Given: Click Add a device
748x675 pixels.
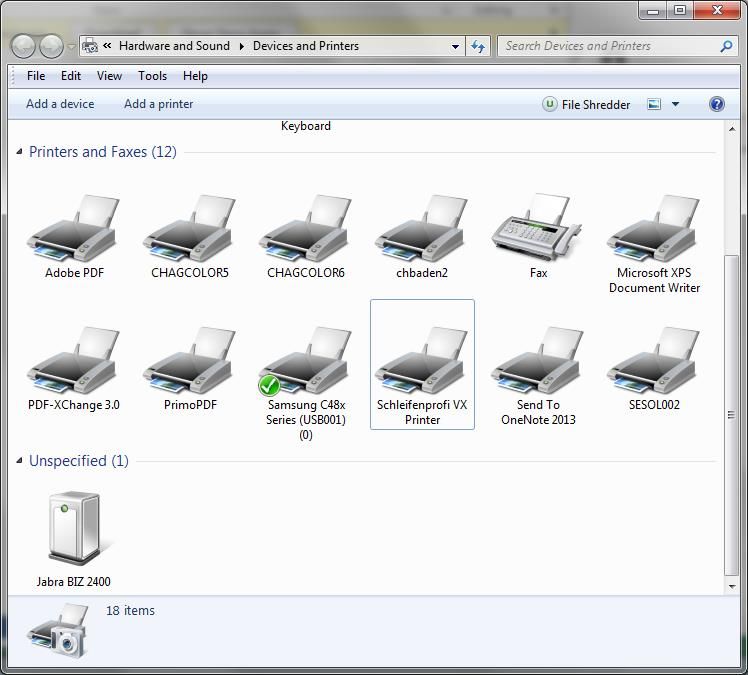Looking at the screenshot, I should coord(60,104).
